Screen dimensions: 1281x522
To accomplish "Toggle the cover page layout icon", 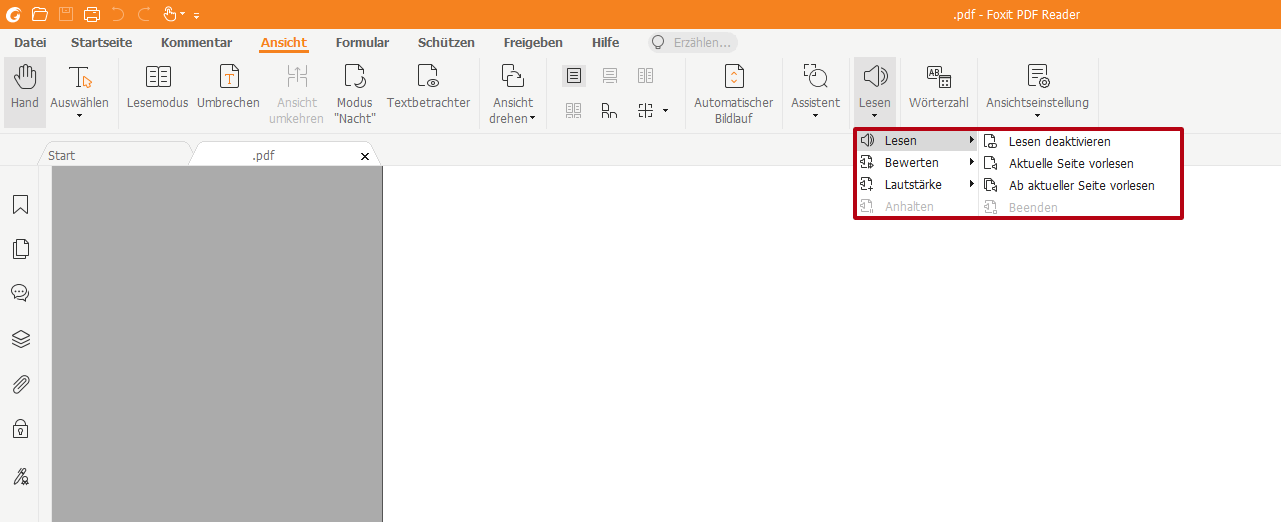I will coord(610,110).
